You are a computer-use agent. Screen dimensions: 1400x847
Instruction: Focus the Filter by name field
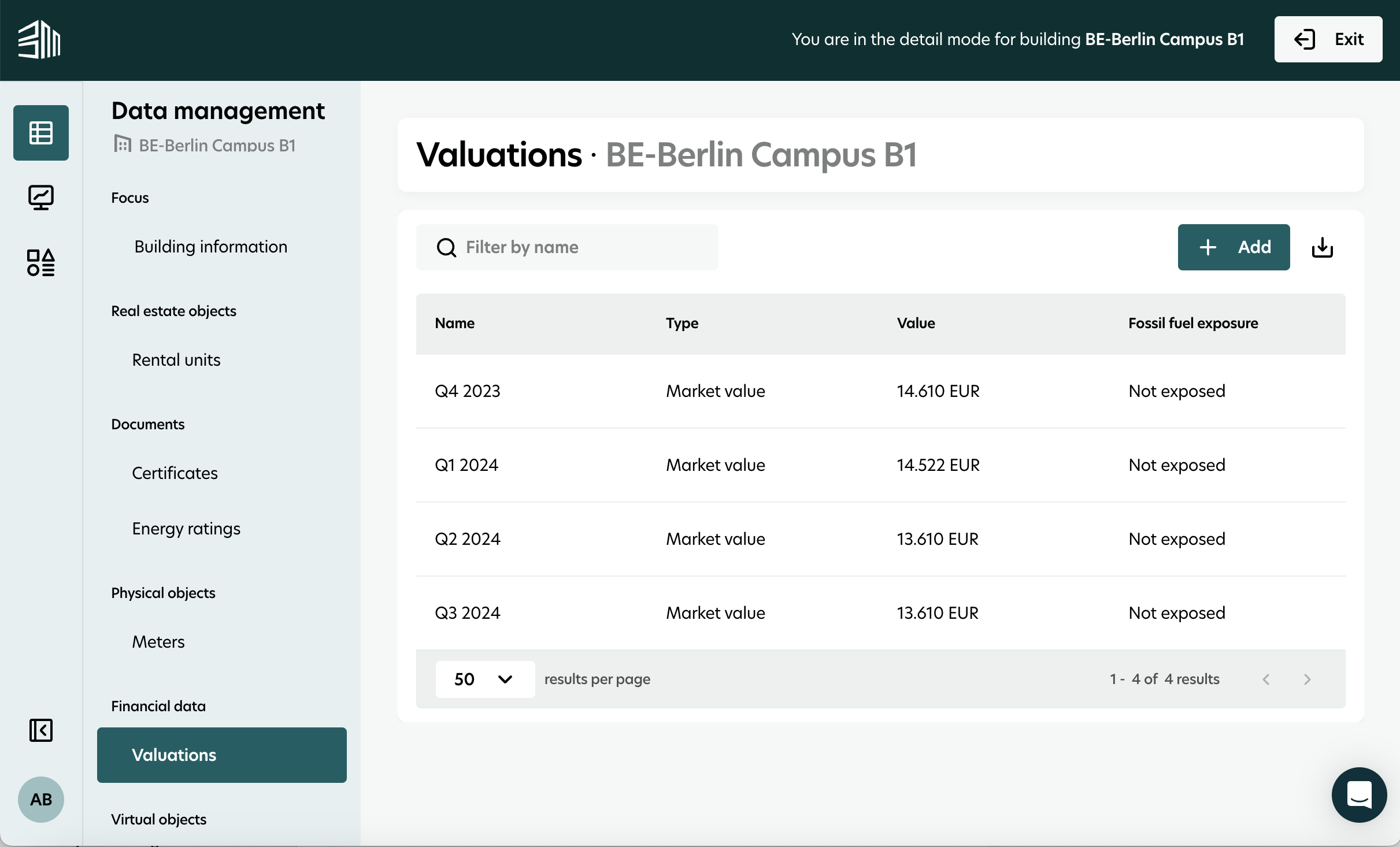(567, 247)
